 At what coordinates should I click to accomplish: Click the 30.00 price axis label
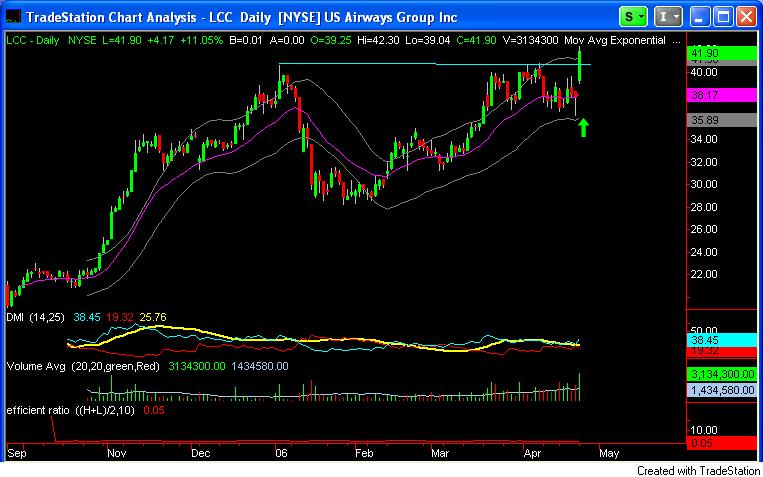(x=704, y=184)
